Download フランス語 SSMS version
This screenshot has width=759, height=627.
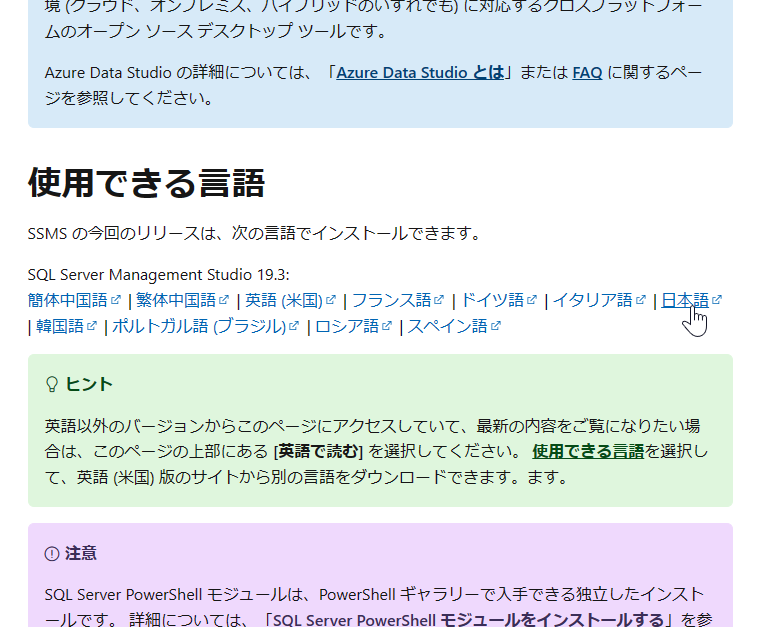coord(391,300)
